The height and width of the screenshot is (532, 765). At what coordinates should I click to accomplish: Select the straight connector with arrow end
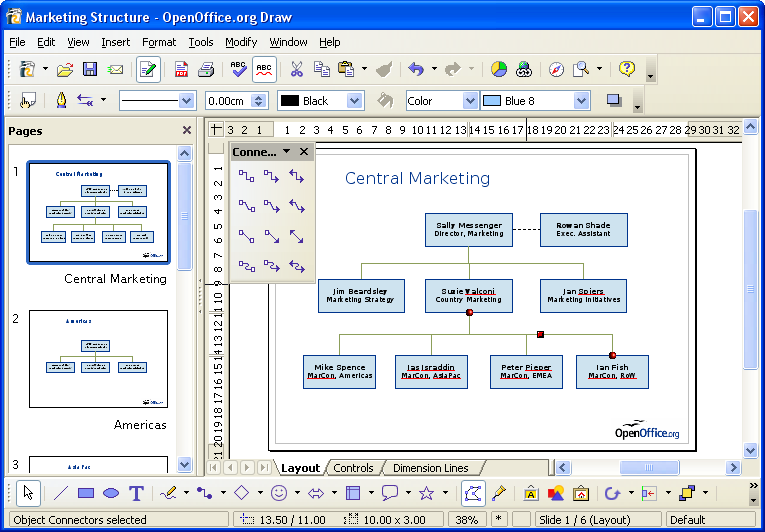click(272, 237)
